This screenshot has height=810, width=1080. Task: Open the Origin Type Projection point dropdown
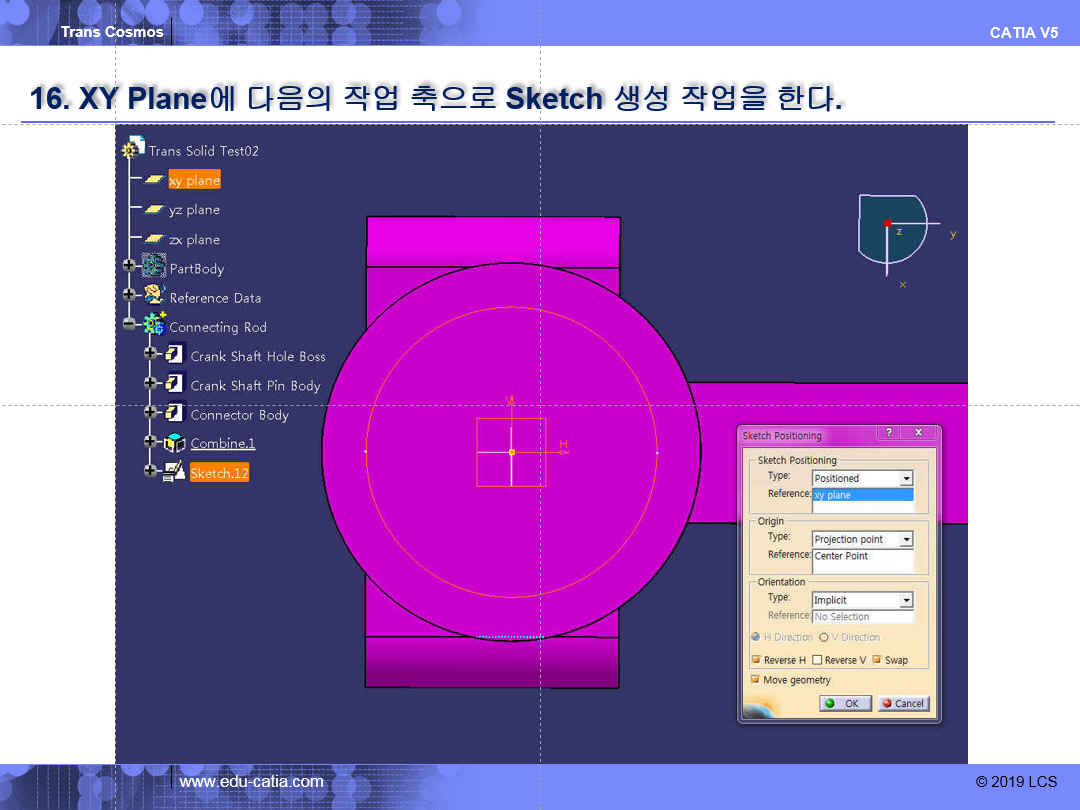[906, 540]
